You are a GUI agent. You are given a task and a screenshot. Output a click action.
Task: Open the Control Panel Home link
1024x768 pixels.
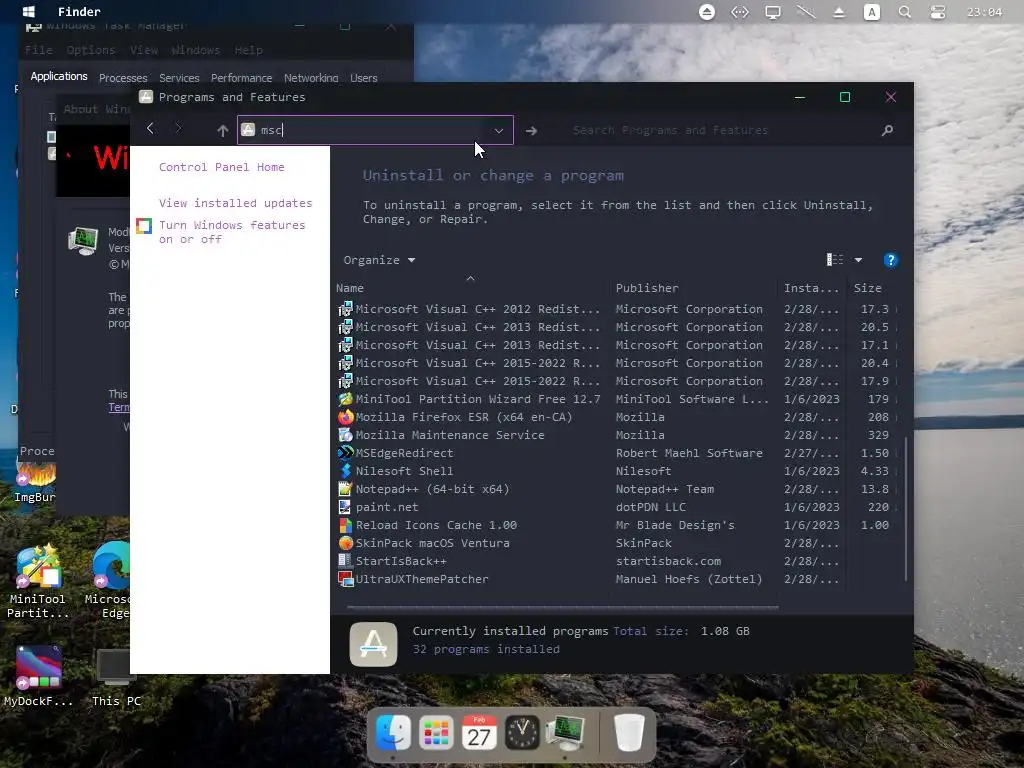click(x=221, y=167)
